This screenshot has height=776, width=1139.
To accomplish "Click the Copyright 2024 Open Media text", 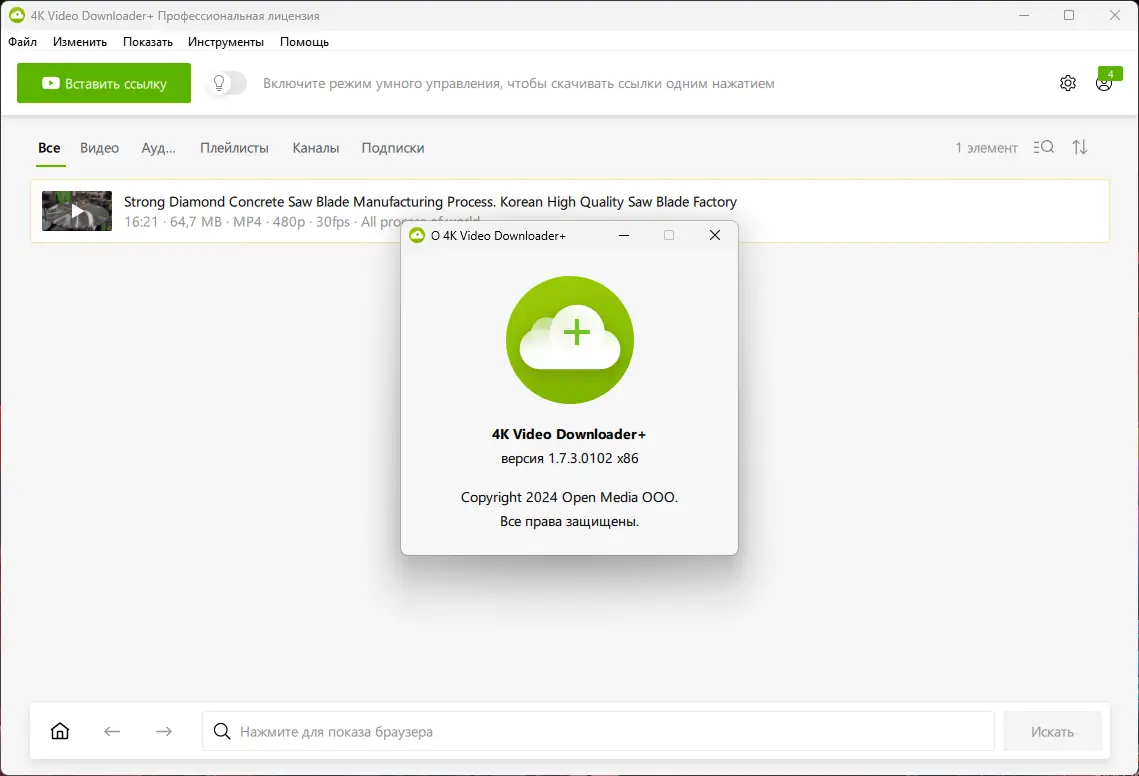I will pos(570,497).
